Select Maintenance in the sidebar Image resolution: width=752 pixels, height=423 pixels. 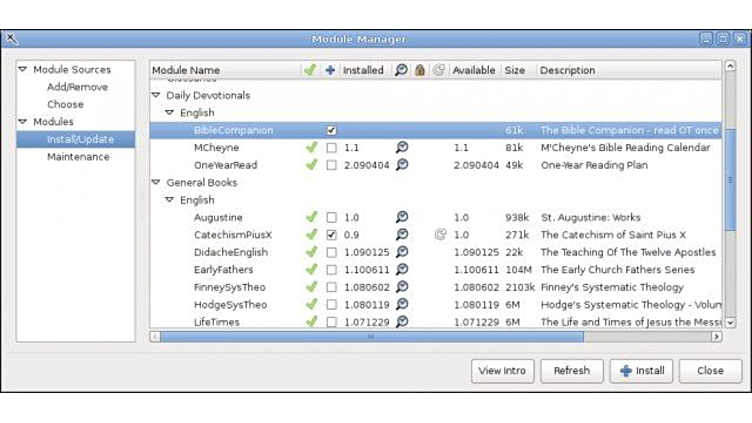[x=78, y=157]
